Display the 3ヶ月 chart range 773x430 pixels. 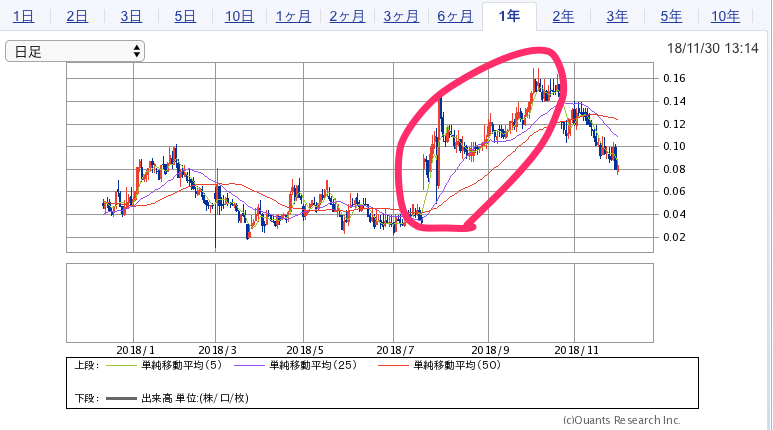(x=401, y=16)
